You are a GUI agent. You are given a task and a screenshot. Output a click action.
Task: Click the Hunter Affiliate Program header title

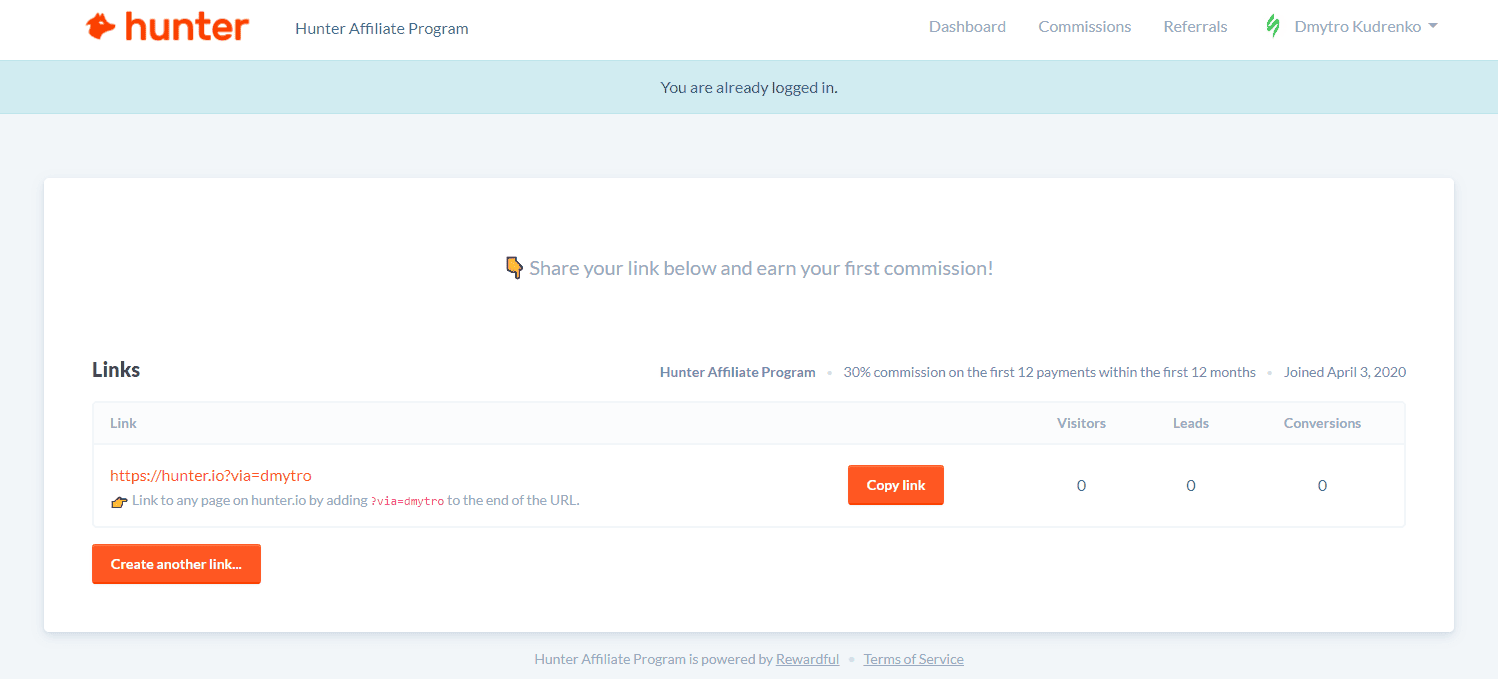click(x=381, y=28)
